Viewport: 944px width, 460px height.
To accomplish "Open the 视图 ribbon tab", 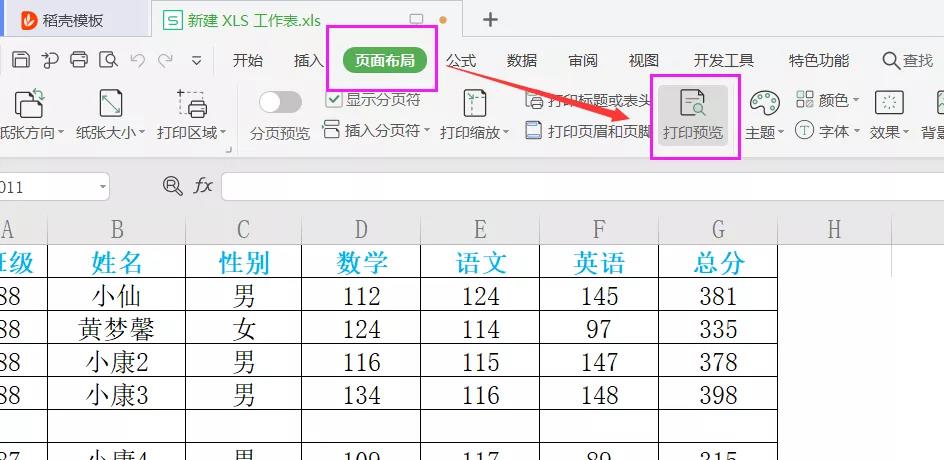I will click(644, 60).
